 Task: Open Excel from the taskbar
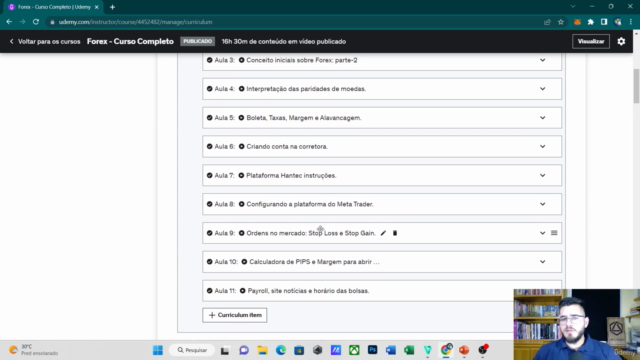coord(409,350)
